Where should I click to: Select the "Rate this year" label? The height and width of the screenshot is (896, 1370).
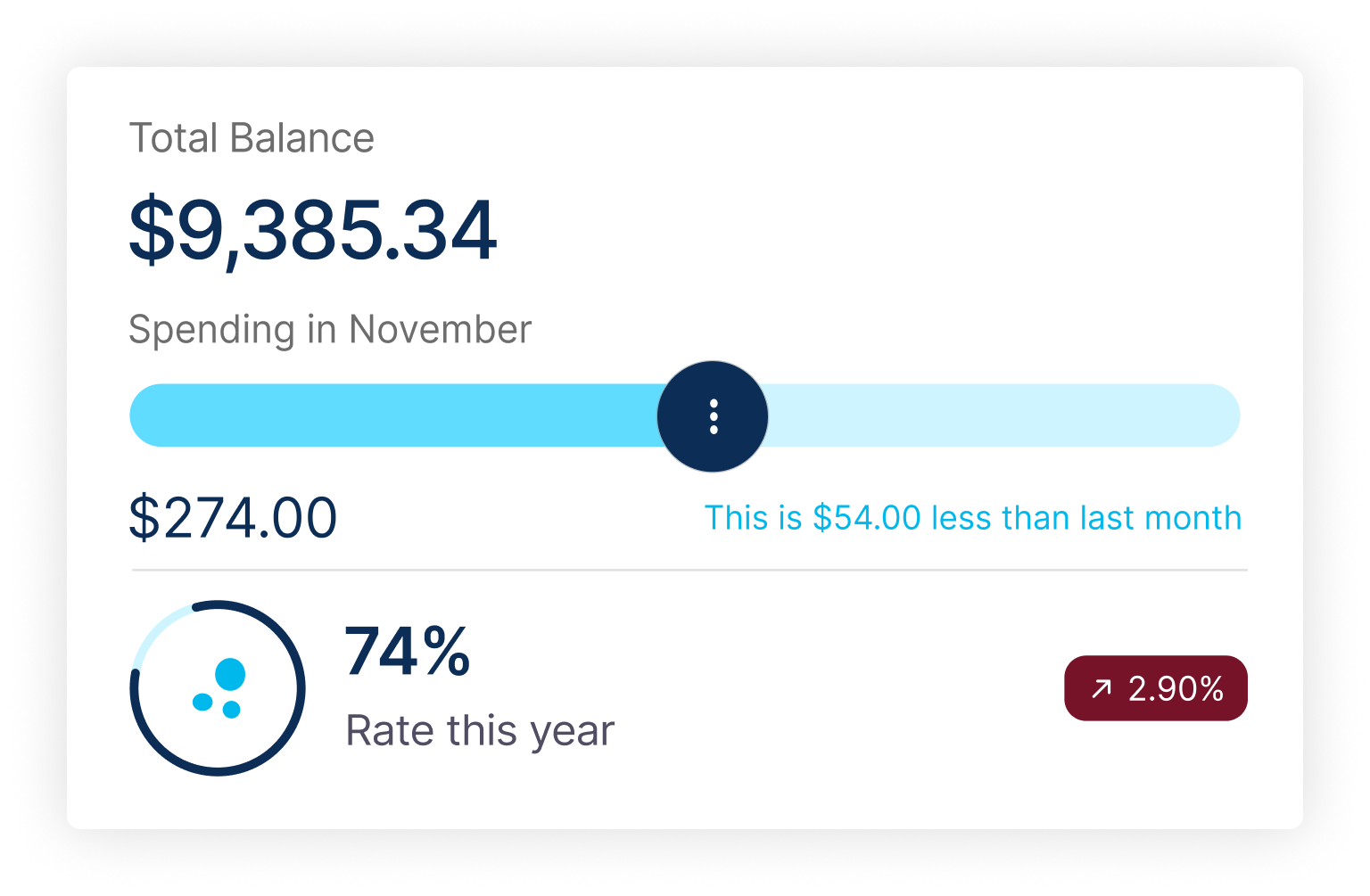[480, 731]
